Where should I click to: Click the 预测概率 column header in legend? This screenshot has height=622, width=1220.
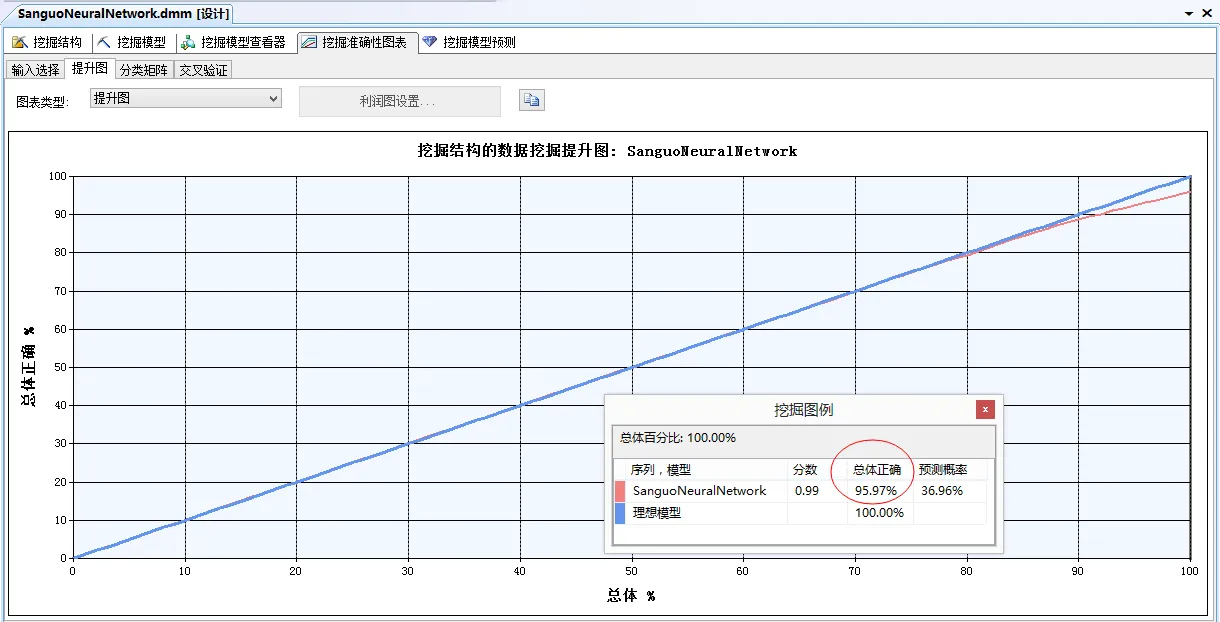[943, 469]
